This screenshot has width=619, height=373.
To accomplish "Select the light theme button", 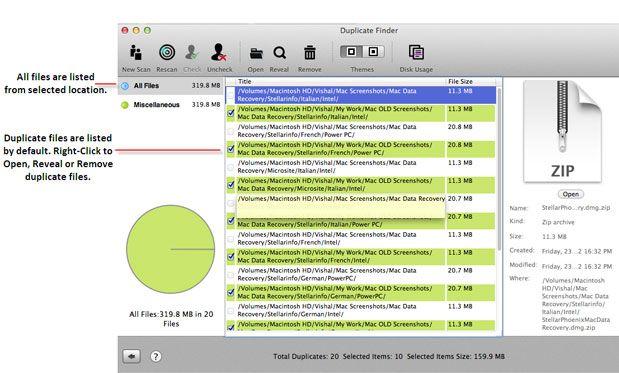I will 373,51.
